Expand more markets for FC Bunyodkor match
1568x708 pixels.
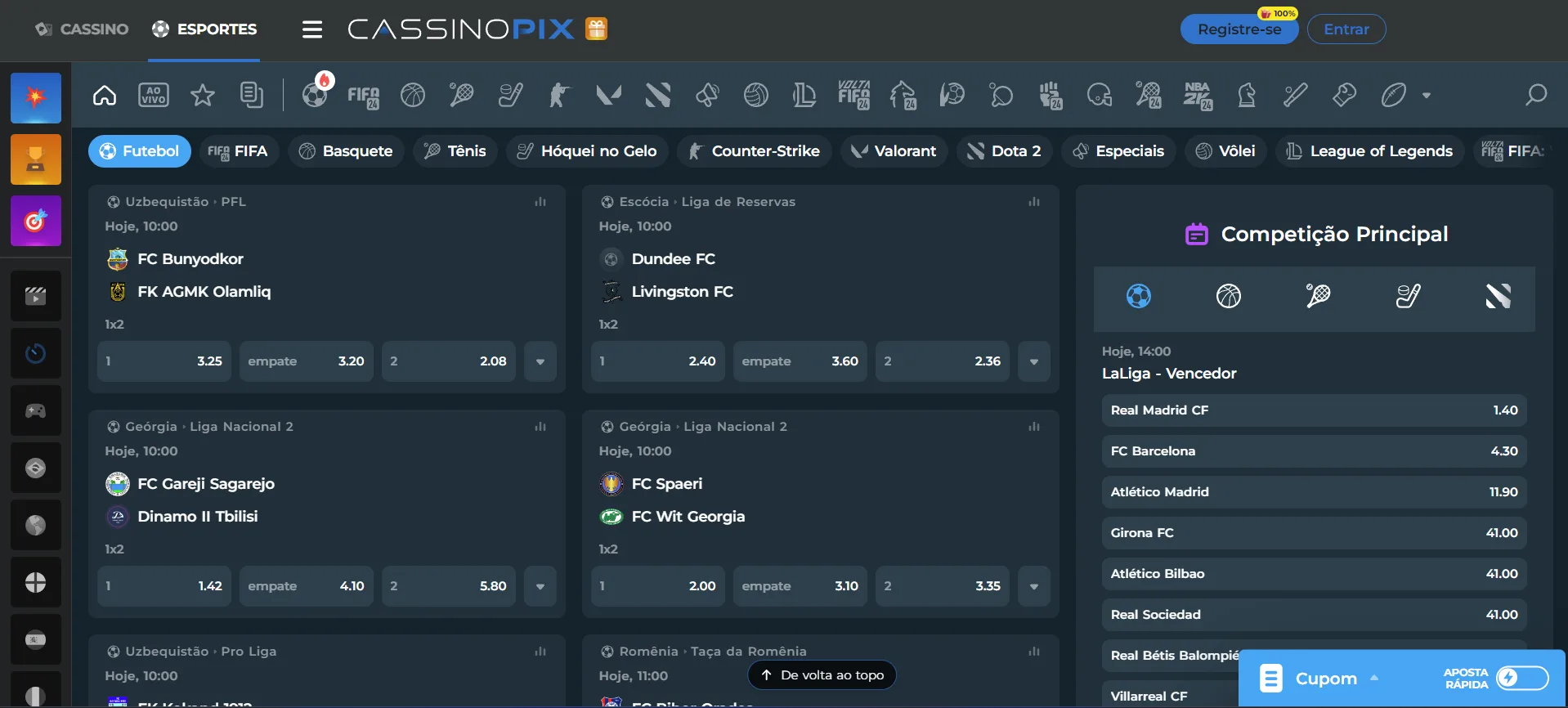click(x=540, y=361)
